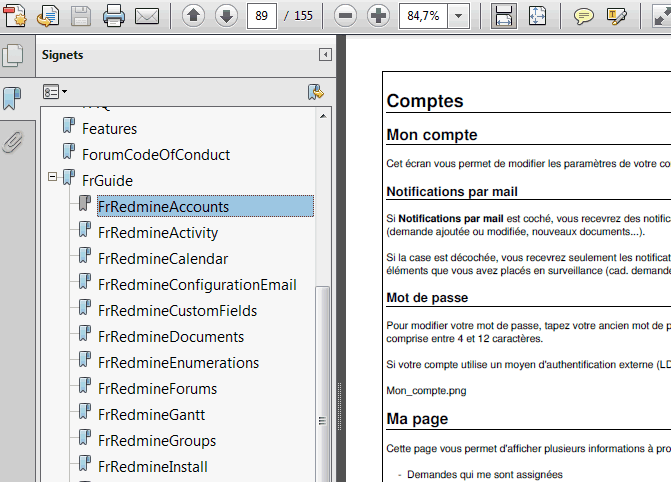Select the FrGuide bookmark
The height and width of the screenshot is (482, 671).
(x=107, y=181)
